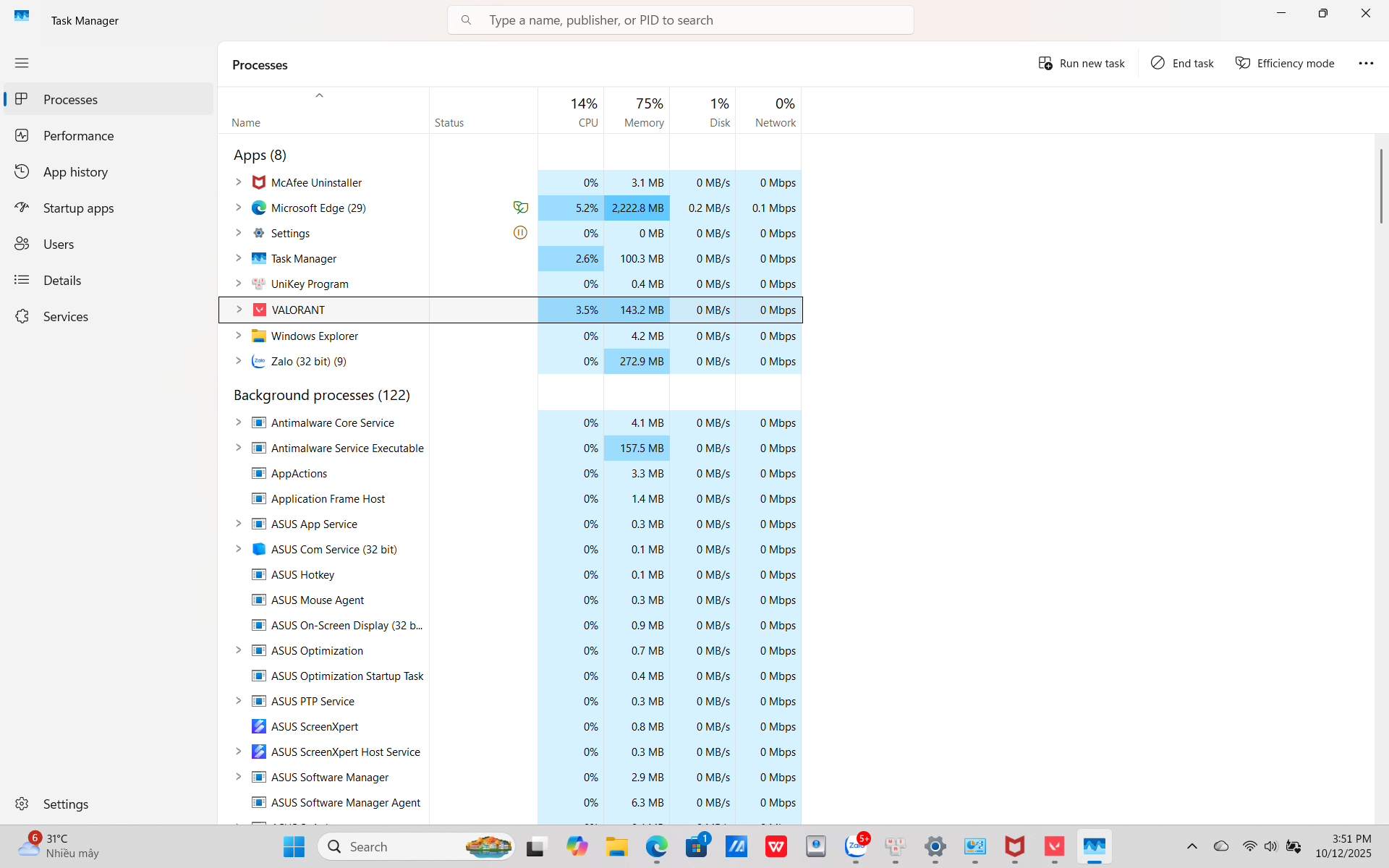Click the VALORANT app icon in process list
The image size is (1389, 868).
click(259, 310)
